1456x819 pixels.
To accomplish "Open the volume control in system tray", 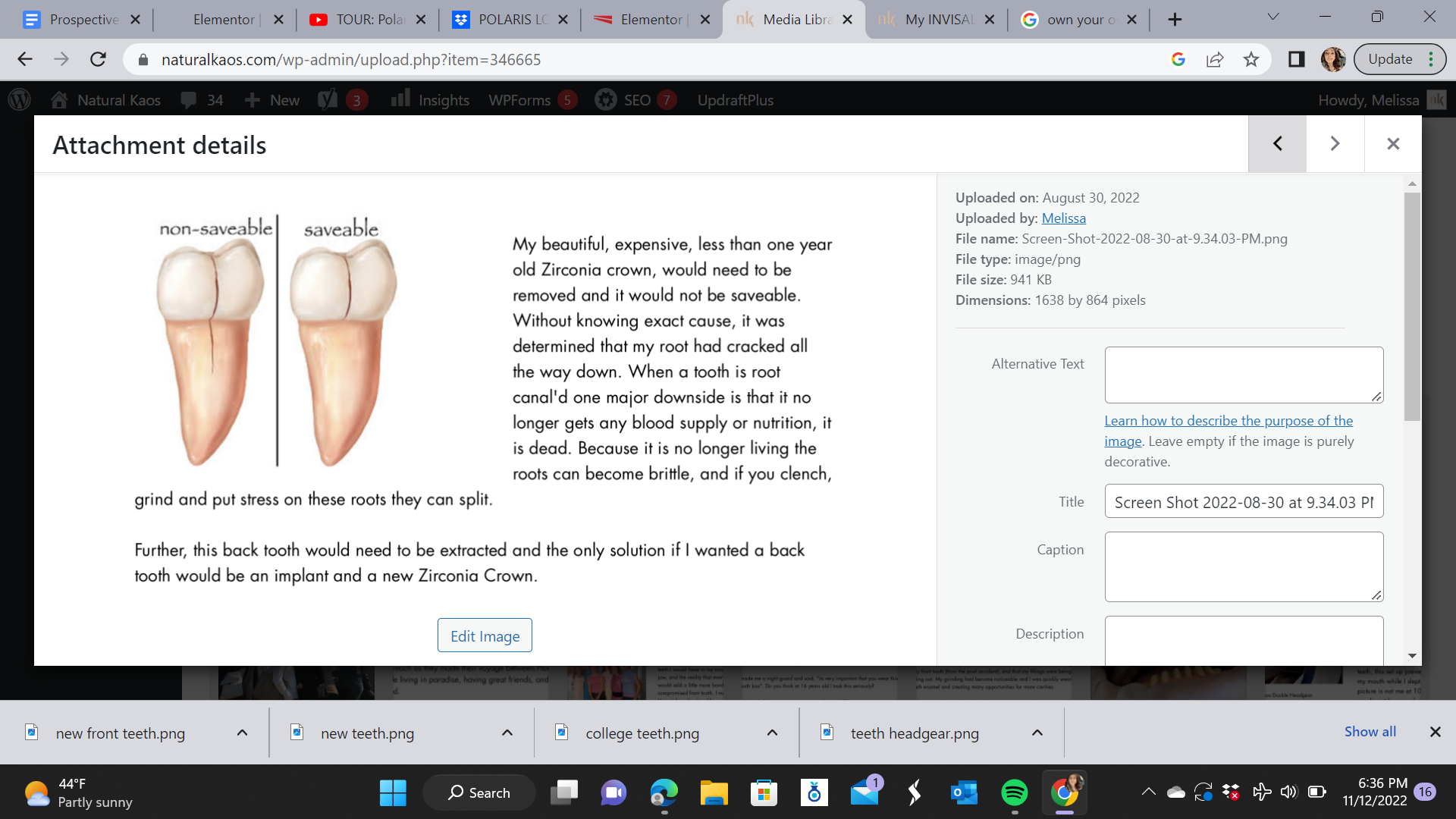I will coord(1288,792).
